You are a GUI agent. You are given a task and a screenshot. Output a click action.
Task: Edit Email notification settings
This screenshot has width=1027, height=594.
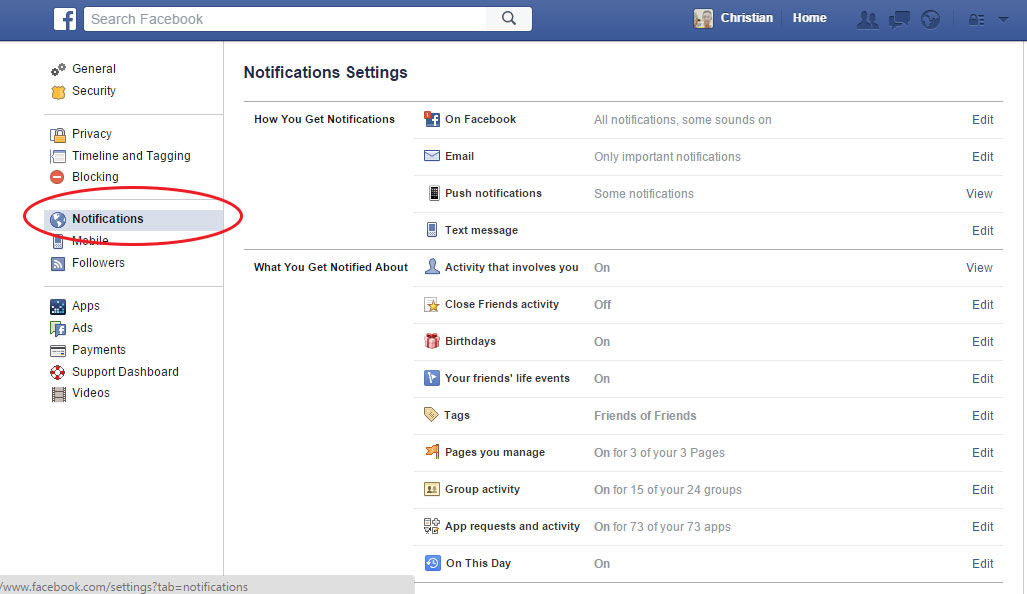[x=982, y=157]
